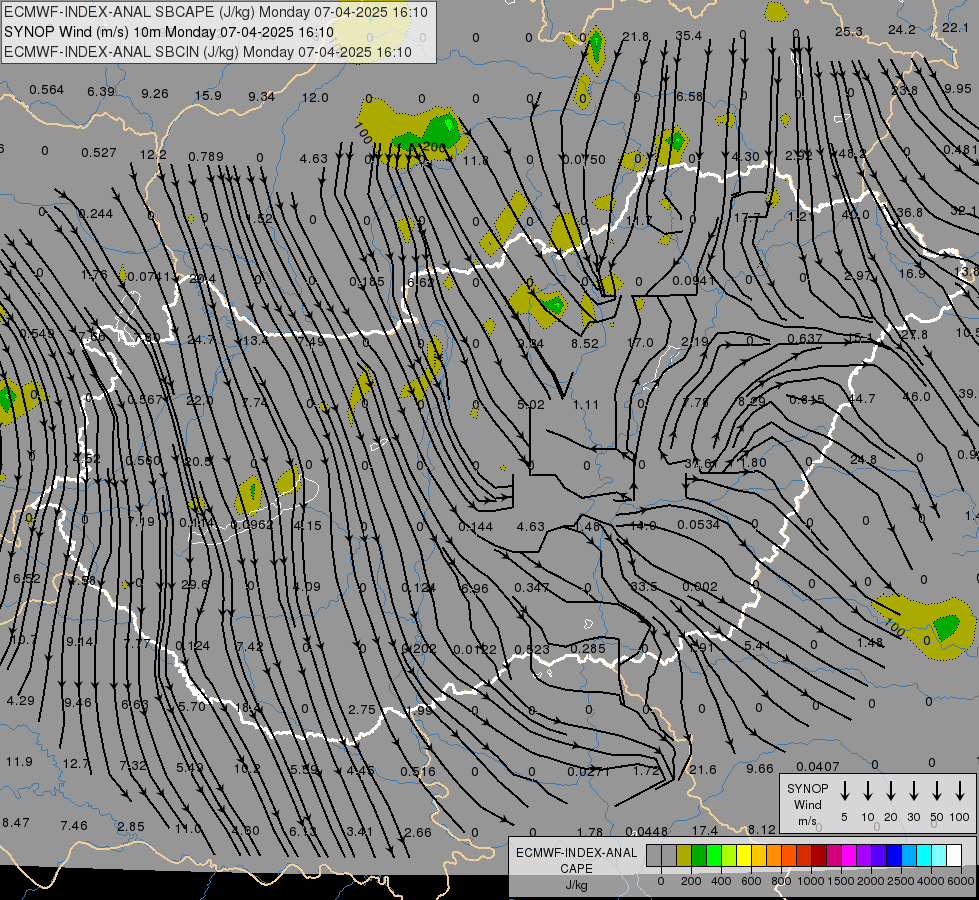Click the 6000 tick label on CAPE scale
The image size is (979, 900).
960,881
